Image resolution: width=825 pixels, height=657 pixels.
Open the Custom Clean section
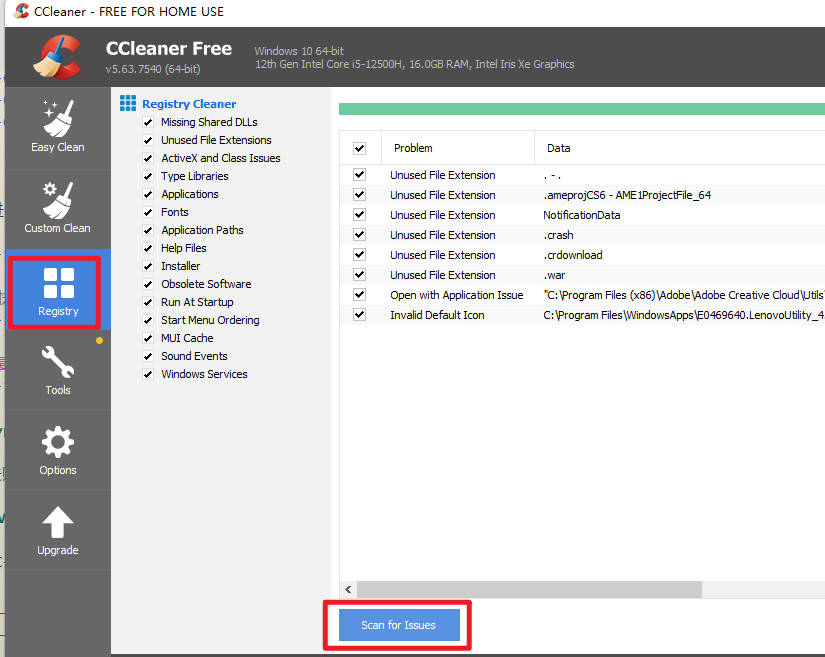coord(57,208)
